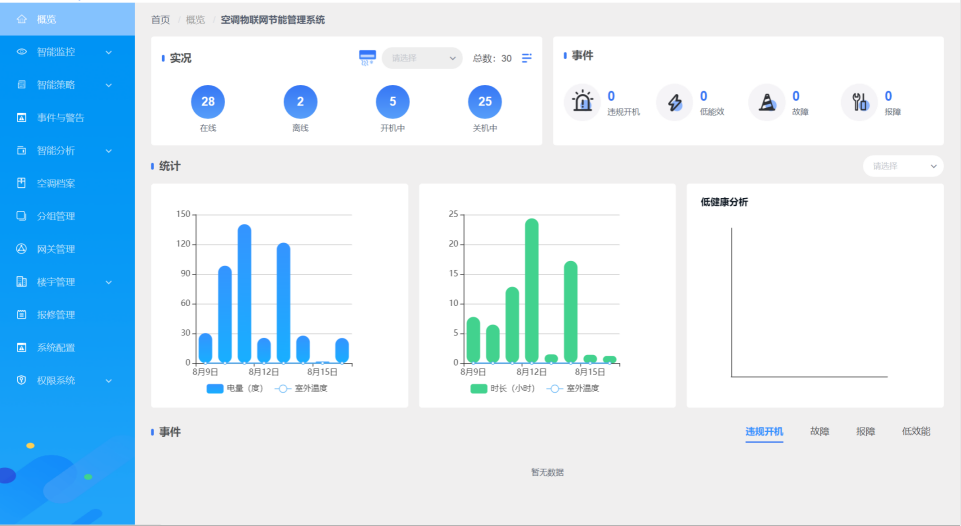
Task: Click the 故障 traffic cone icon
Action: [x=766, y=102]
